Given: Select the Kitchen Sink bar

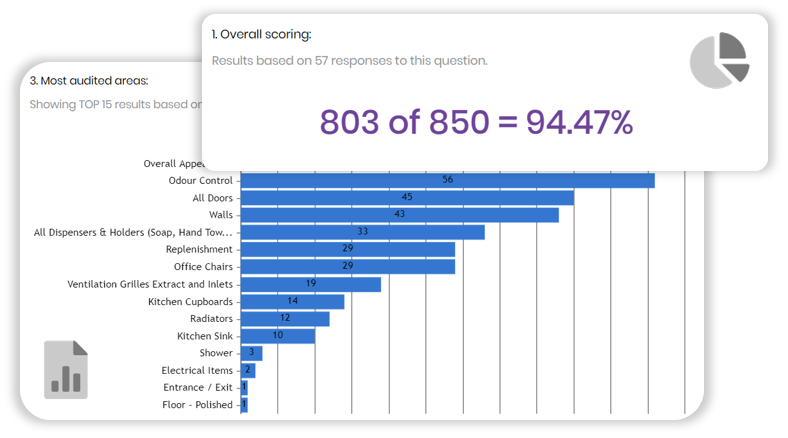Looking at the screenshot, I should pyautogui.click(x=277, y=336).
